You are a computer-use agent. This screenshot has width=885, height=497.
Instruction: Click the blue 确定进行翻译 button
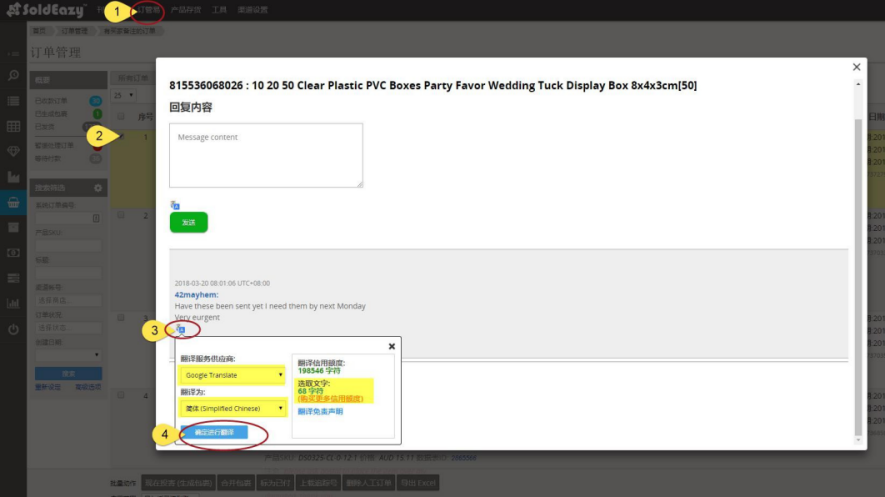214,432
